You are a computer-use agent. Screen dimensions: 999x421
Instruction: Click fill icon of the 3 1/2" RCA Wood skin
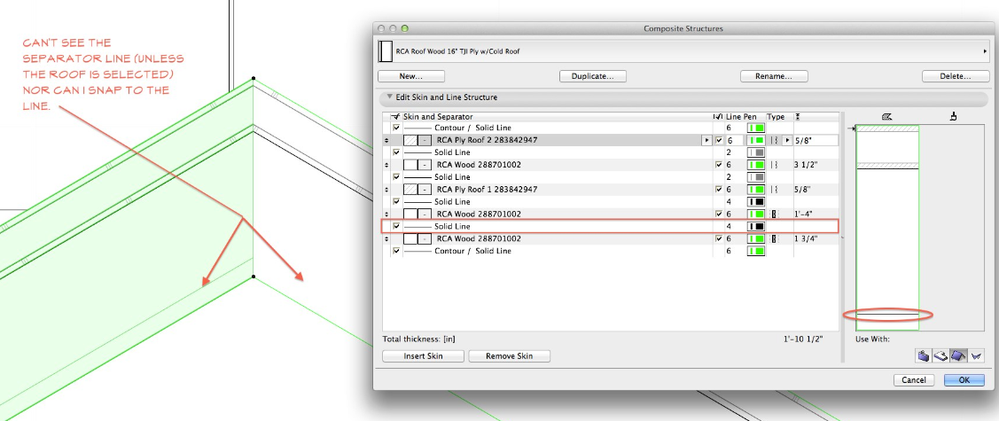click(x=410, y=165)
